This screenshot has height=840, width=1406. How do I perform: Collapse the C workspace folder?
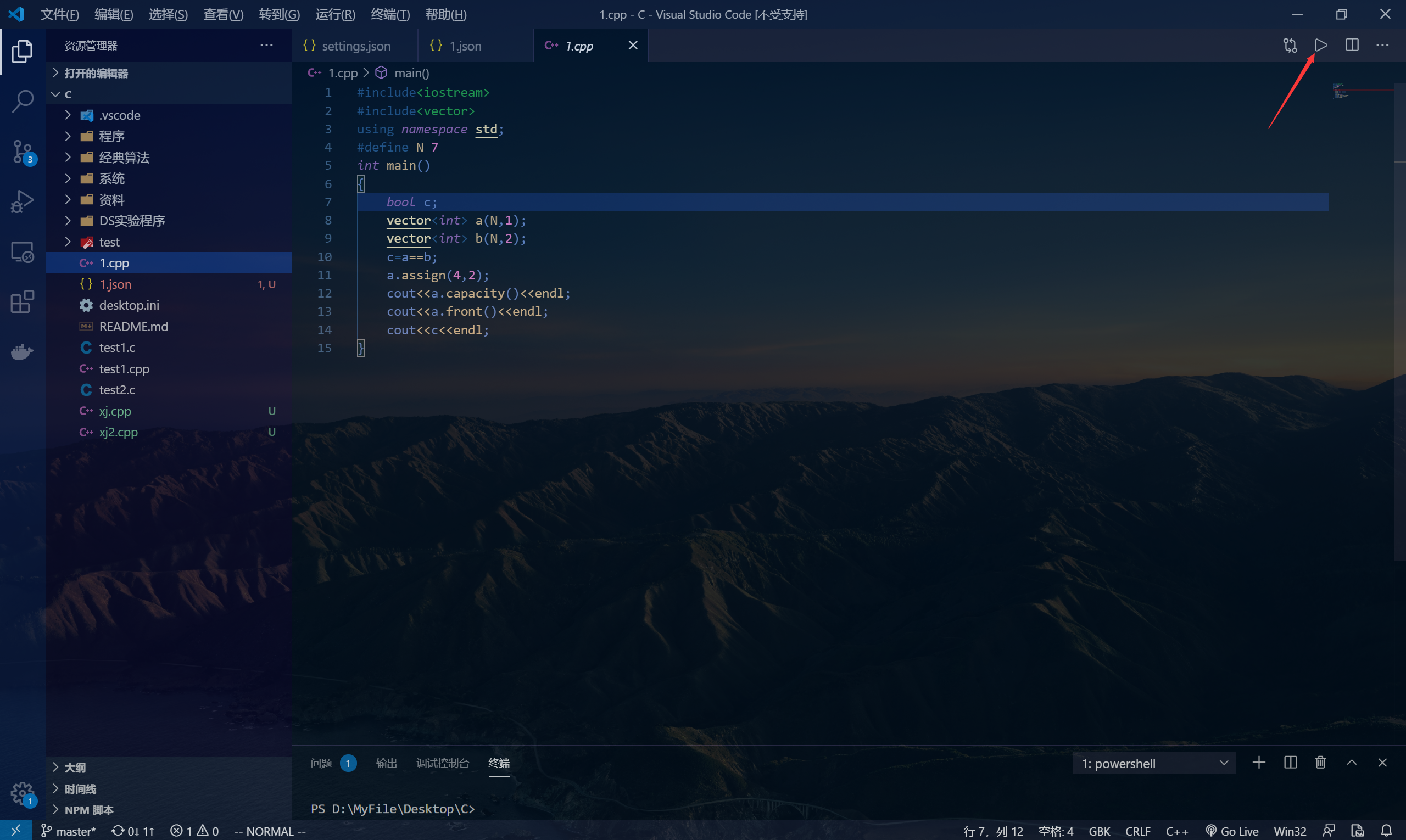168,94
